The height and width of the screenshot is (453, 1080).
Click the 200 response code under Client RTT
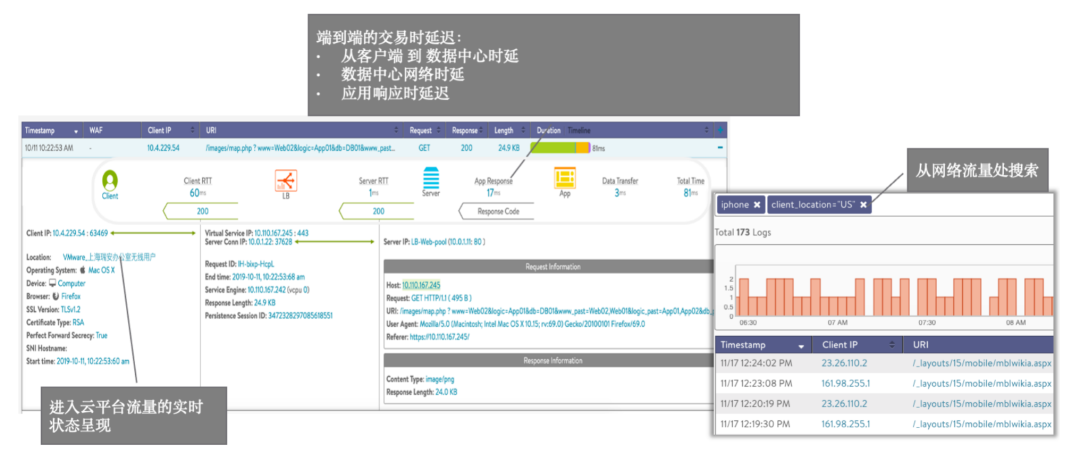(202, 211)
